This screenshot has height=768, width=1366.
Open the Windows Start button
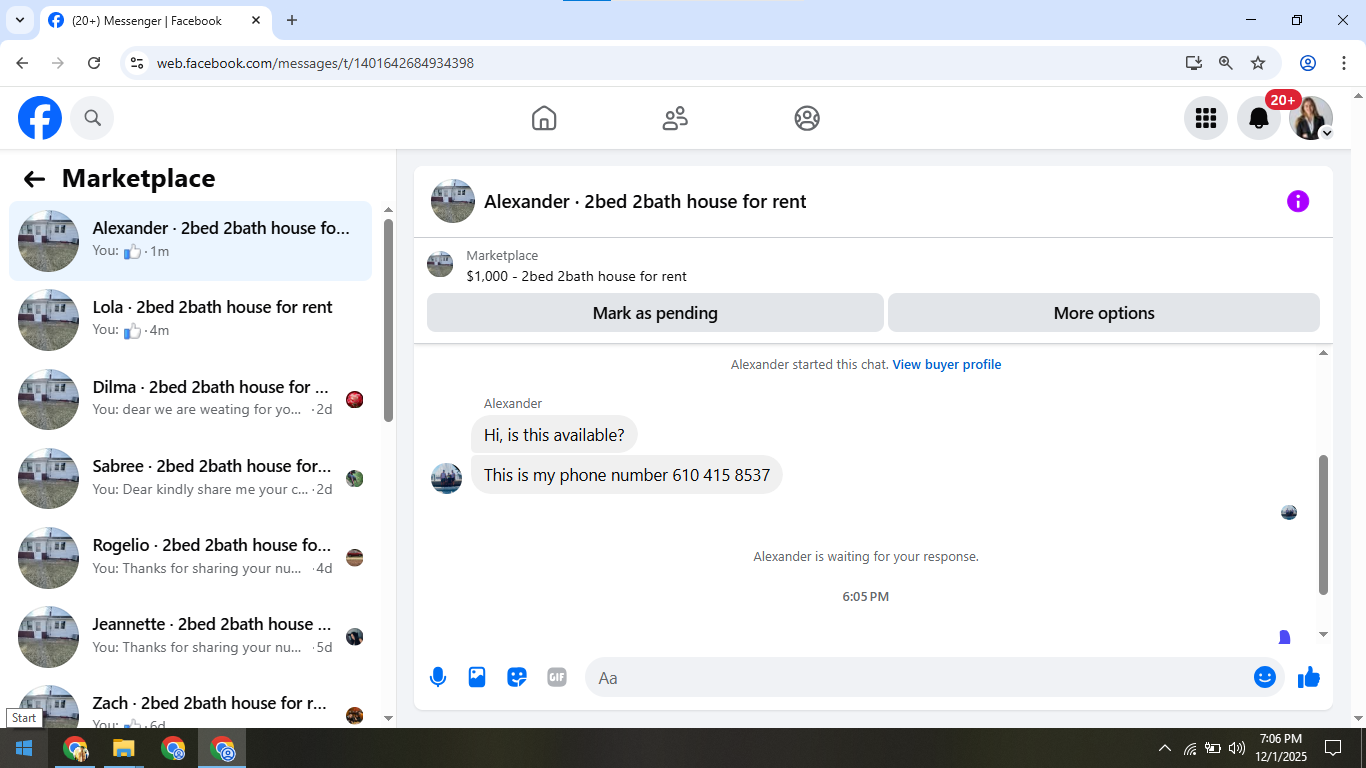[x=24, y=748]
